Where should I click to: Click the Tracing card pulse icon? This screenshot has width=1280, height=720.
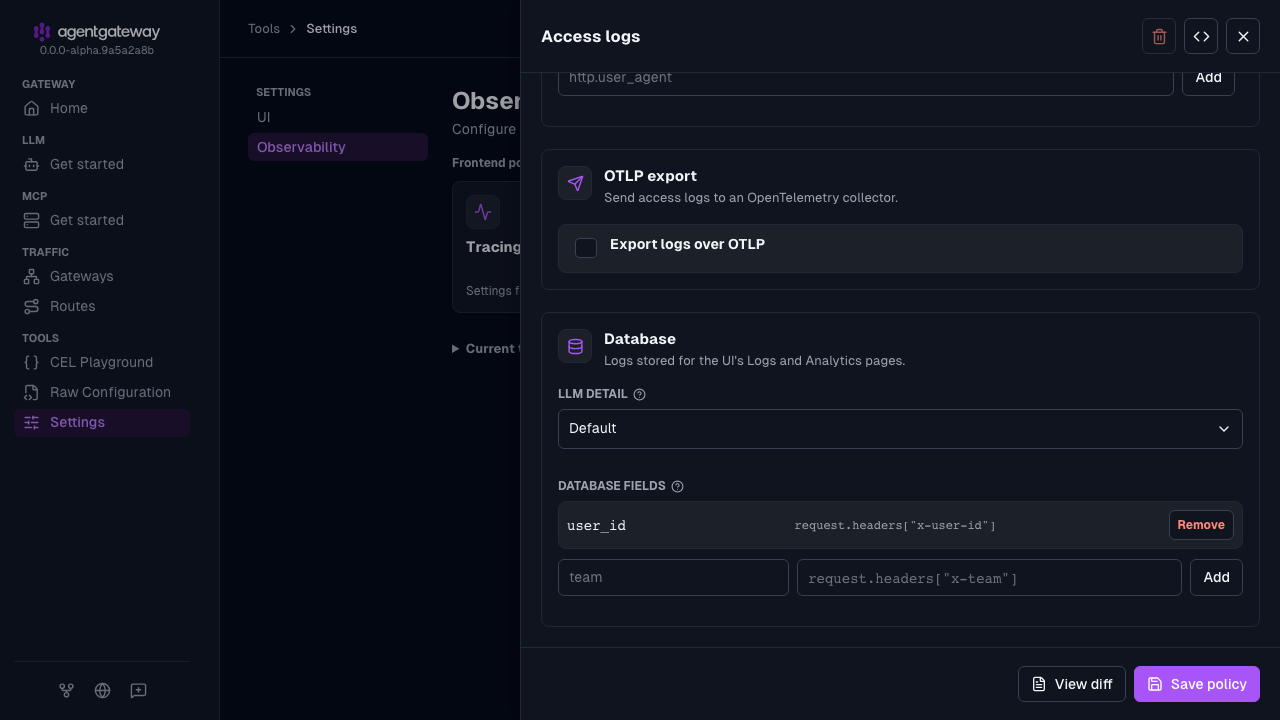click(x=483, y=212)
